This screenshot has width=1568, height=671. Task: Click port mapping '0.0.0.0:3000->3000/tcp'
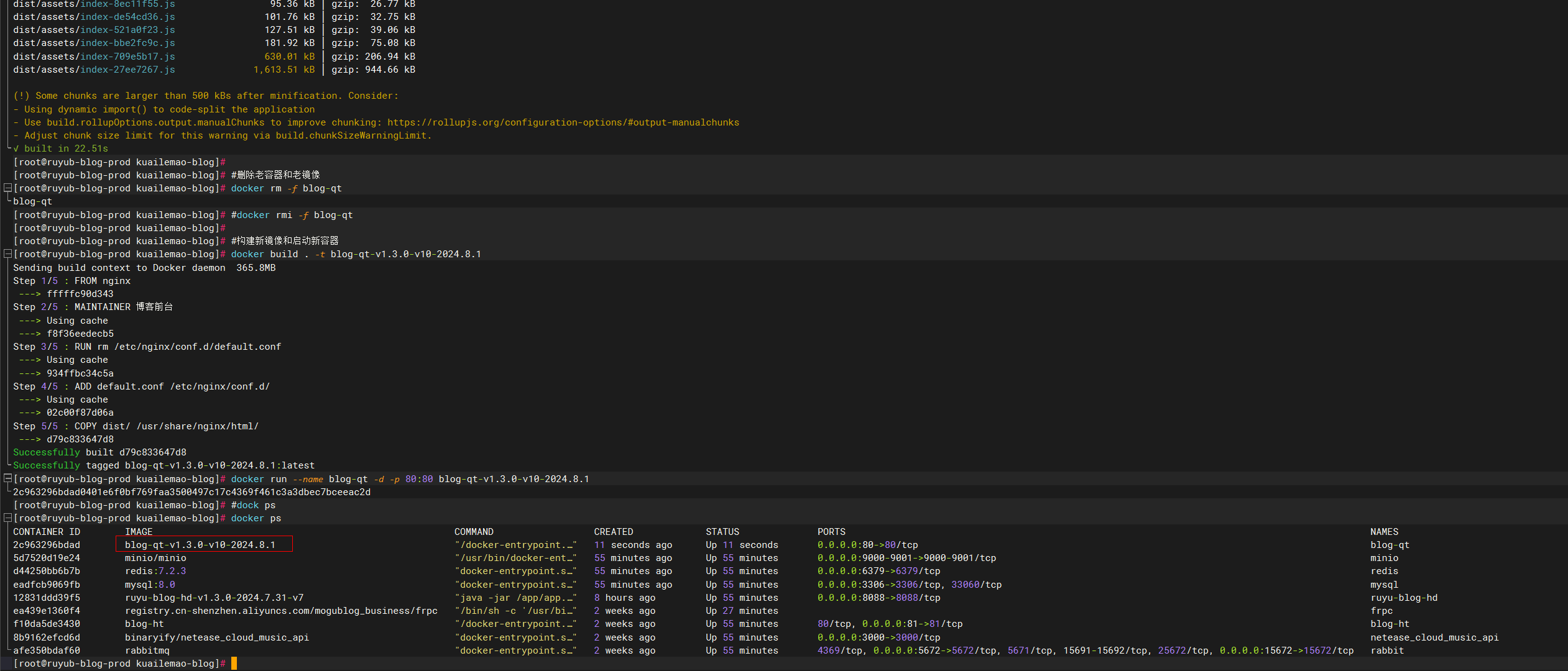point(879,637)
